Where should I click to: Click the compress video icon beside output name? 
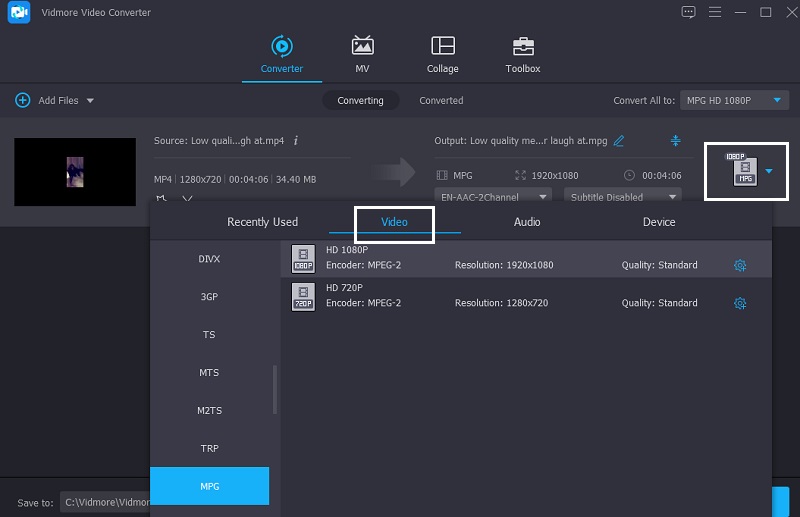click(x=676, y=141)
